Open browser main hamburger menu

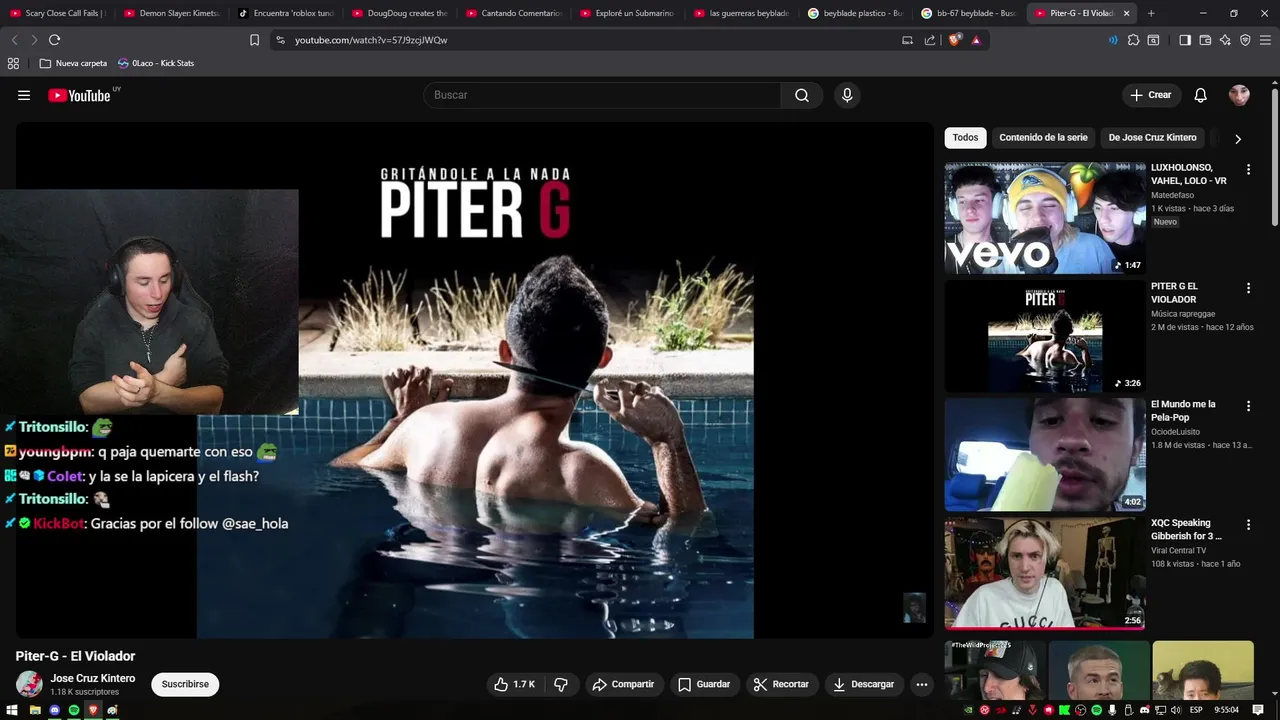(1265, 40)
